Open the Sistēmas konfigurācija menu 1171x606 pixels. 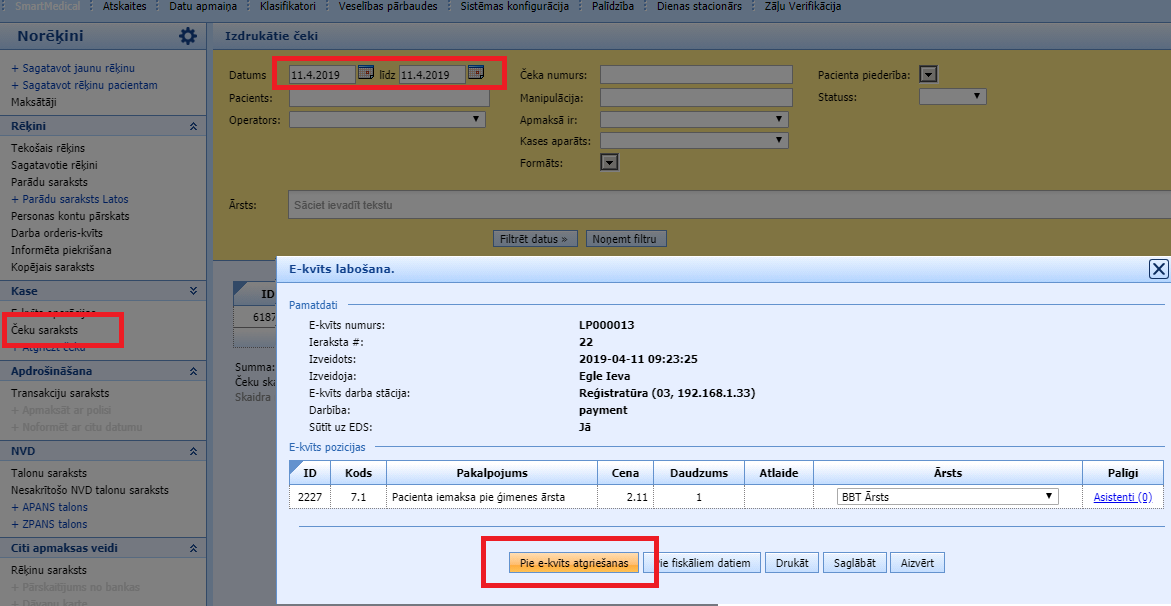[x=514, y=6]
